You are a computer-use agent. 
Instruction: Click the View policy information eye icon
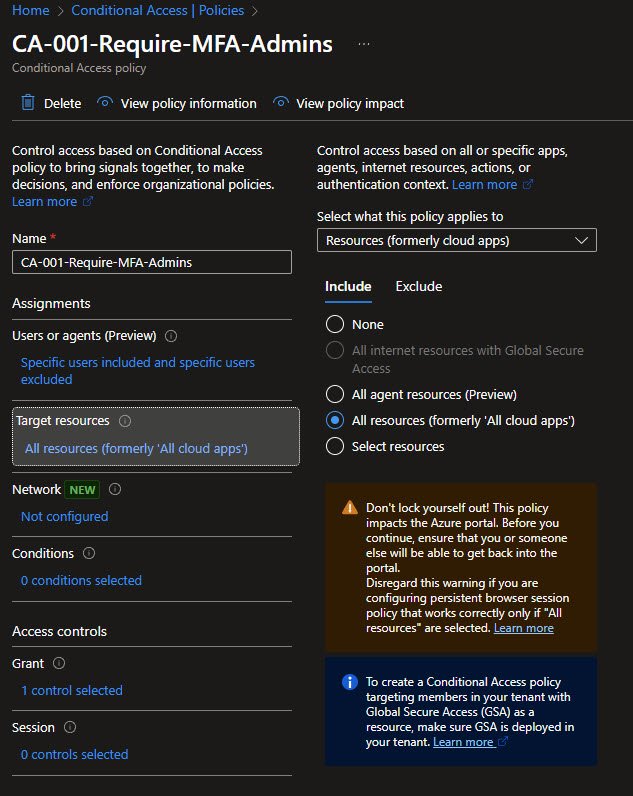tap(105, 103)
